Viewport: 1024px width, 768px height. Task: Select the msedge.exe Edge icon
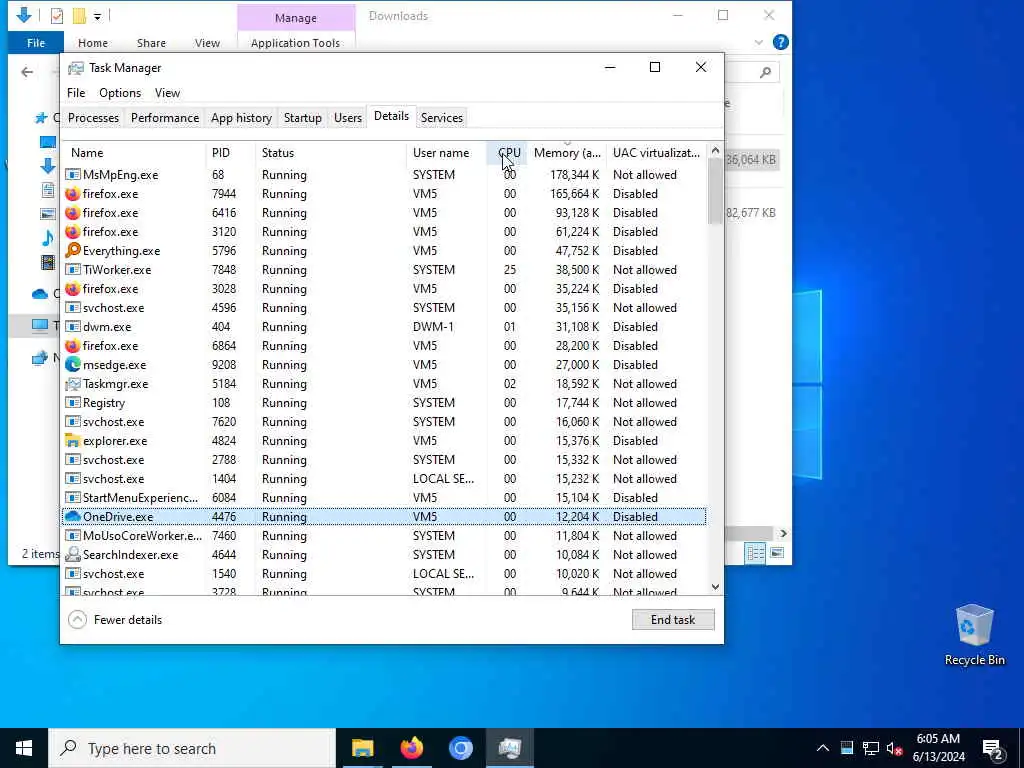pyautogui.click(x=72, y=364)
